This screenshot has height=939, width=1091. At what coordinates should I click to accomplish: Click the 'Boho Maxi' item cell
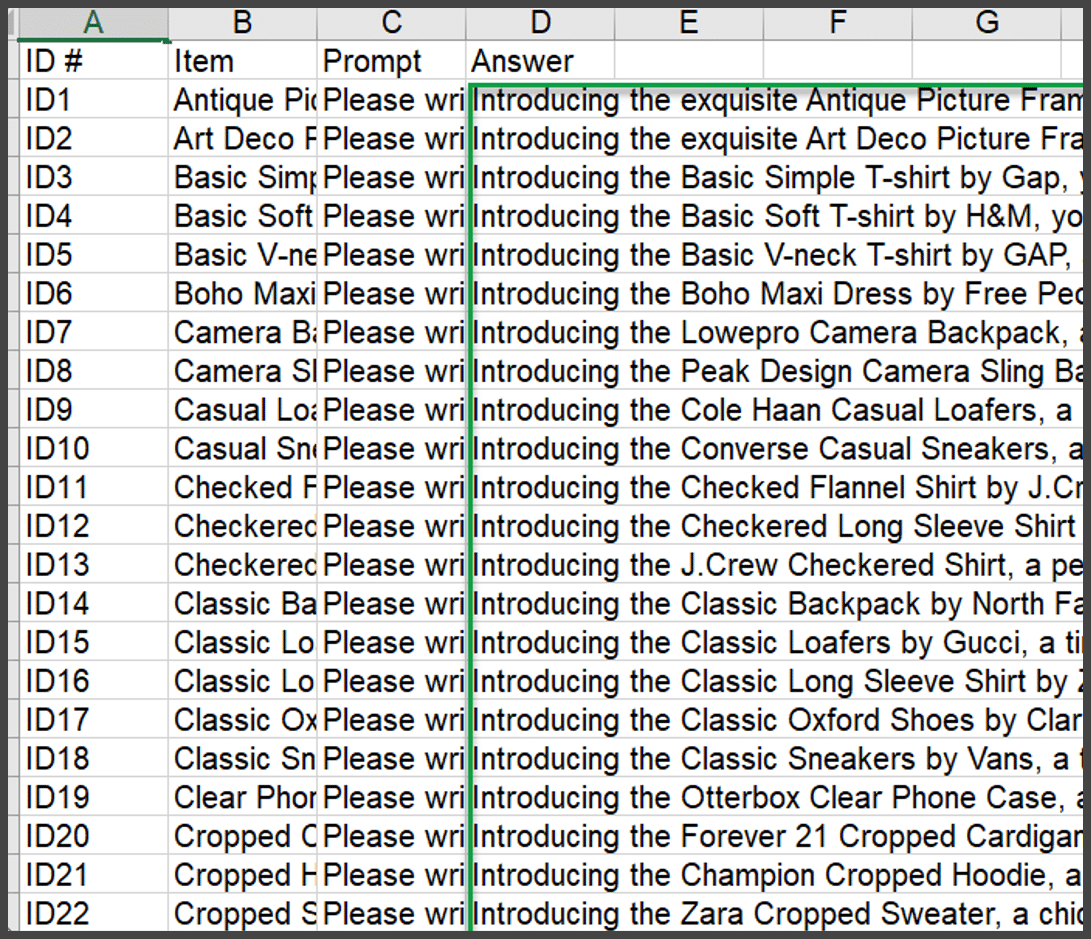(242, 294)
